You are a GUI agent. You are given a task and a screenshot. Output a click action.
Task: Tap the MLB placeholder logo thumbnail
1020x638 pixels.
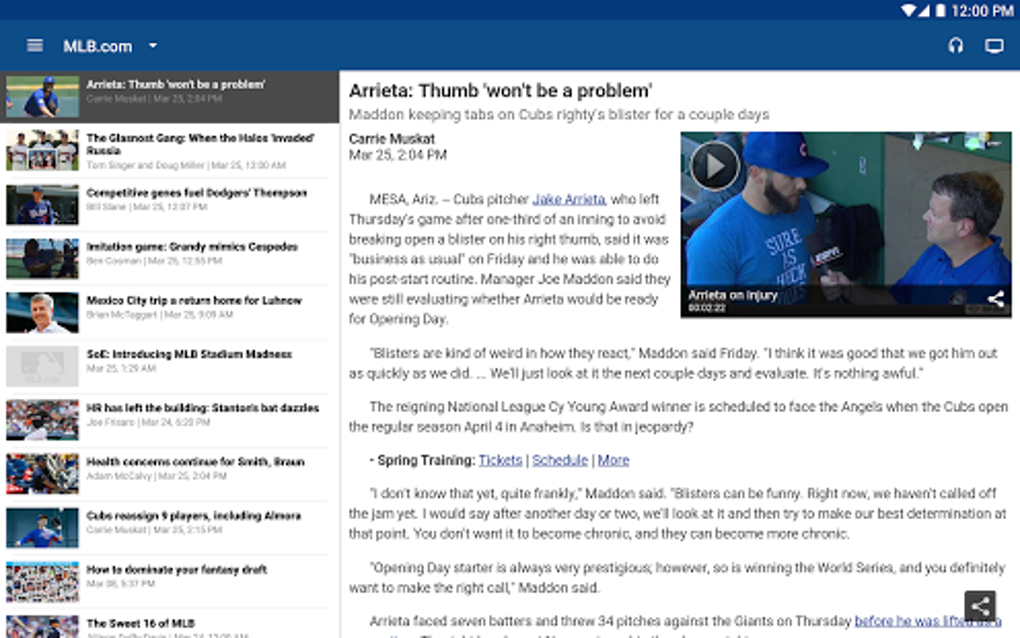42,366
